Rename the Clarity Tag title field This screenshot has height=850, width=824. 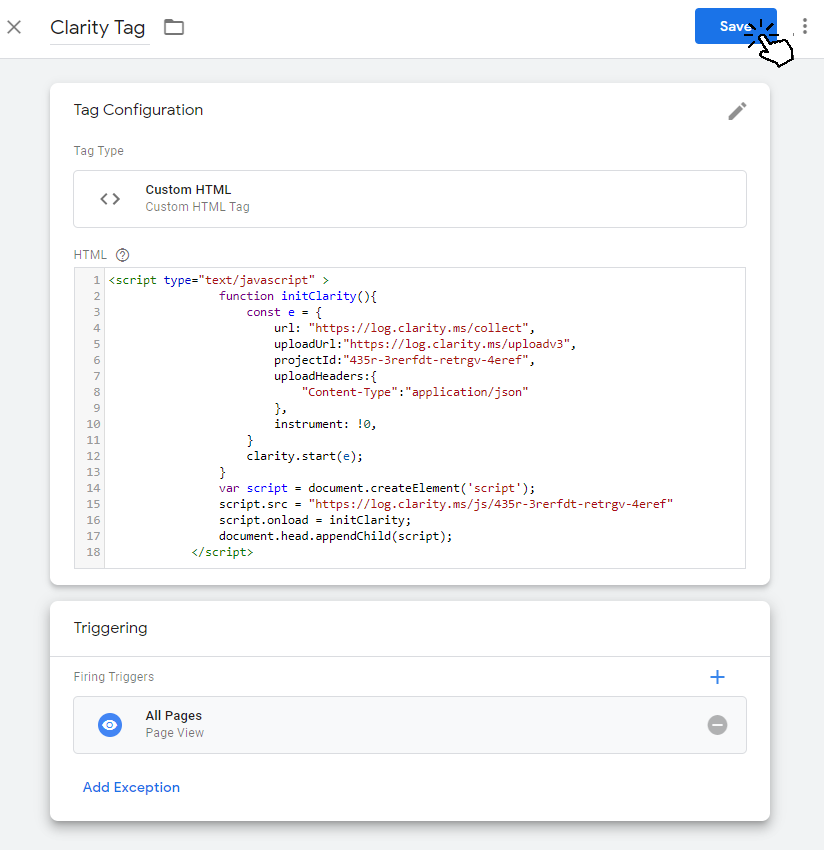point(98,28)
